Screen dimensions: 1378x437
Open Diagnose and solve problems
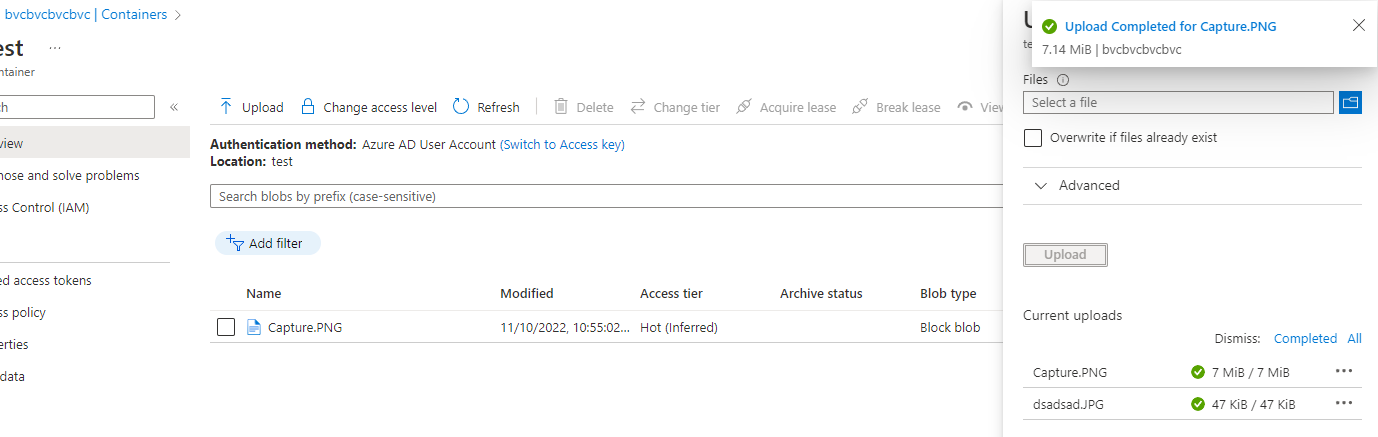pyautogui.click(x=70, y=175)
